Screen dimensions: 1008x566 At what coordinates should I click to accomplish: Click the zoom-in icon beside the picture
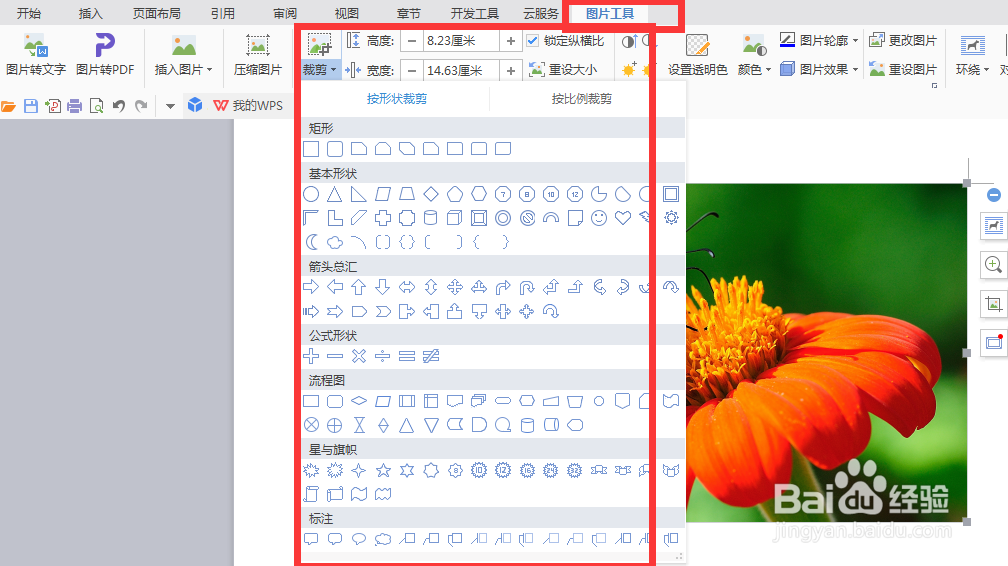point(994,264)
